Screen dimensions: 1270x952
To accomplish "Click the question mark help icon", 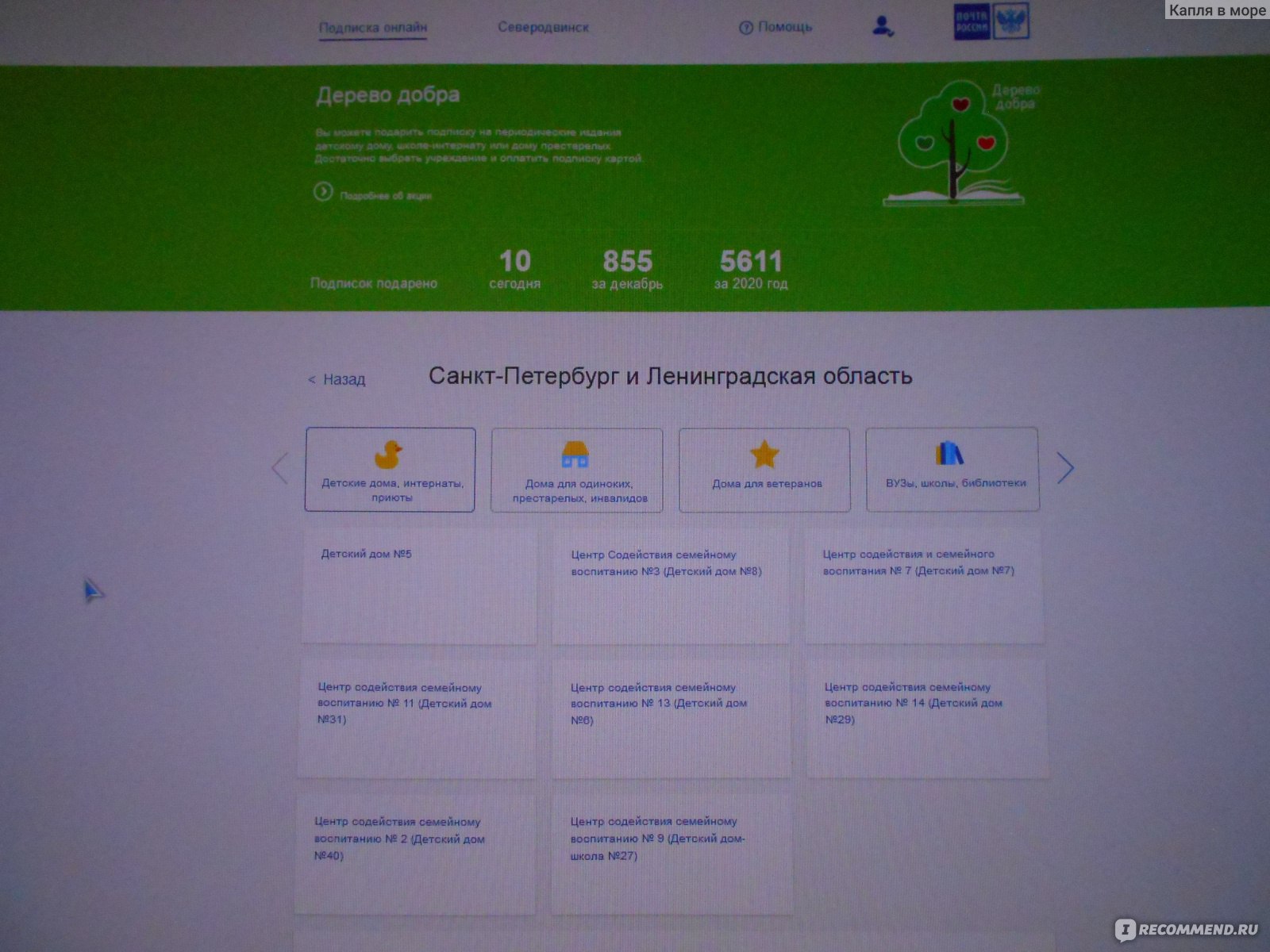I will pos(745,28).
